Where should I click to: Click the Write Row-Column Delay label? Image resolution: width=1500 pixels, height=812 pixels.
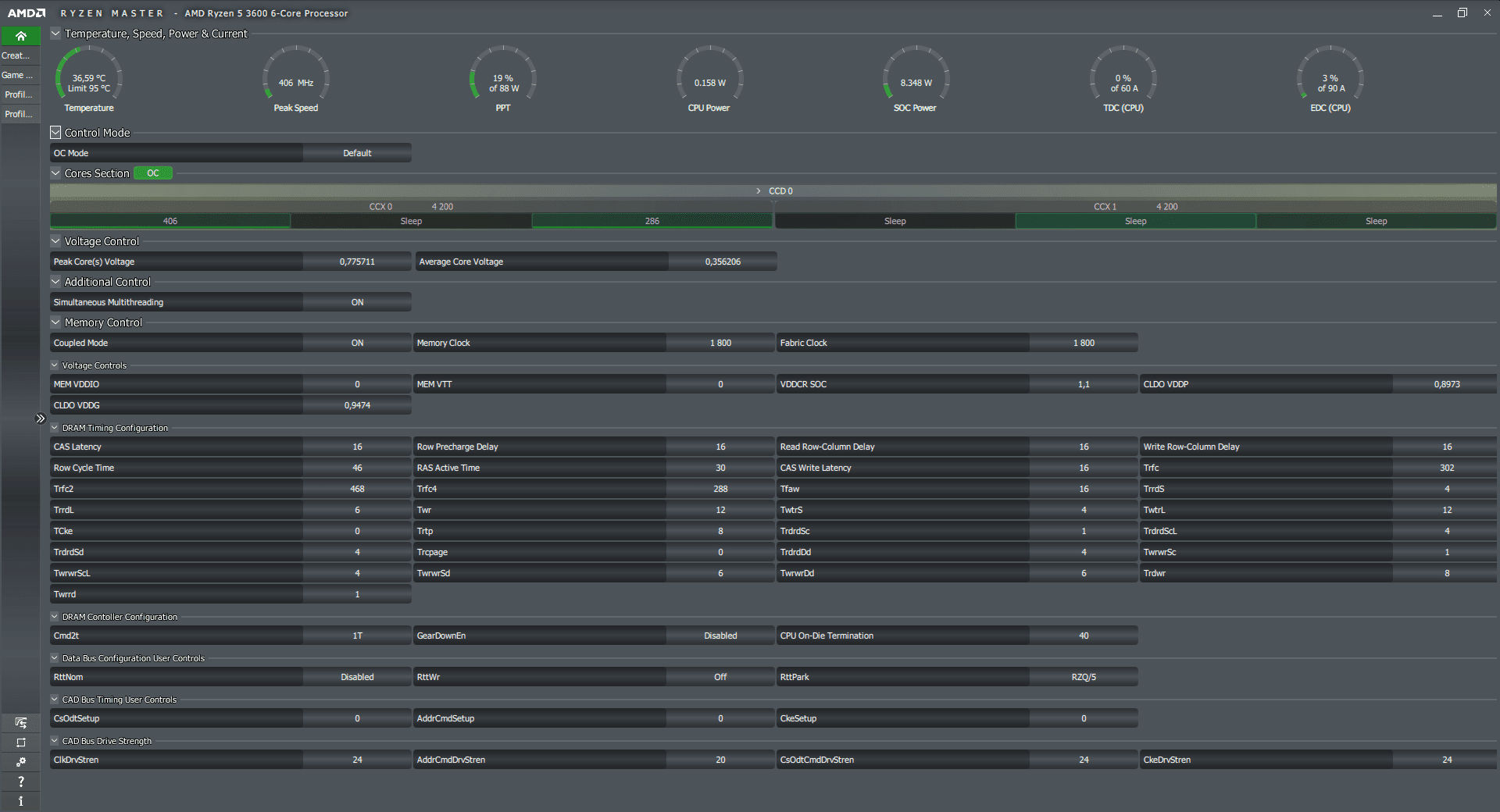pos(1191,447)
